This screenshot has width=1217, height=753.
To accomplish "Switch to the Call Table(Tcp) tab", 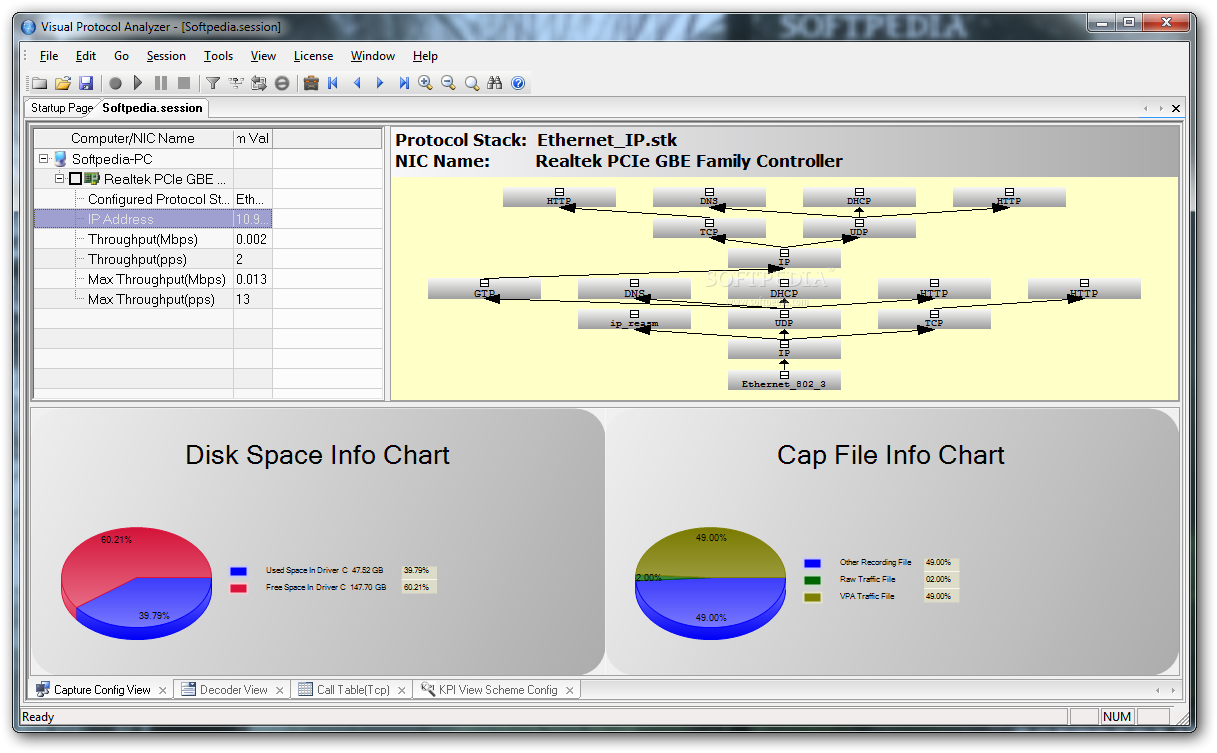I will coord(352,689).
